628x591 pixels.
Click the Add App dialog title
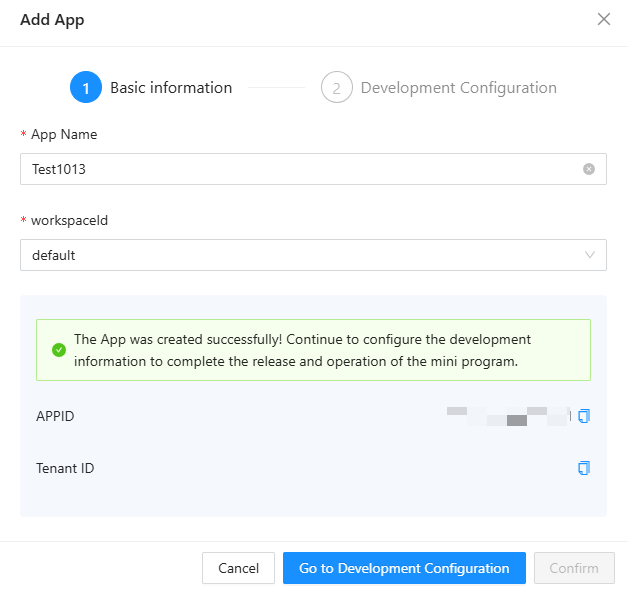tap(52, 20)
